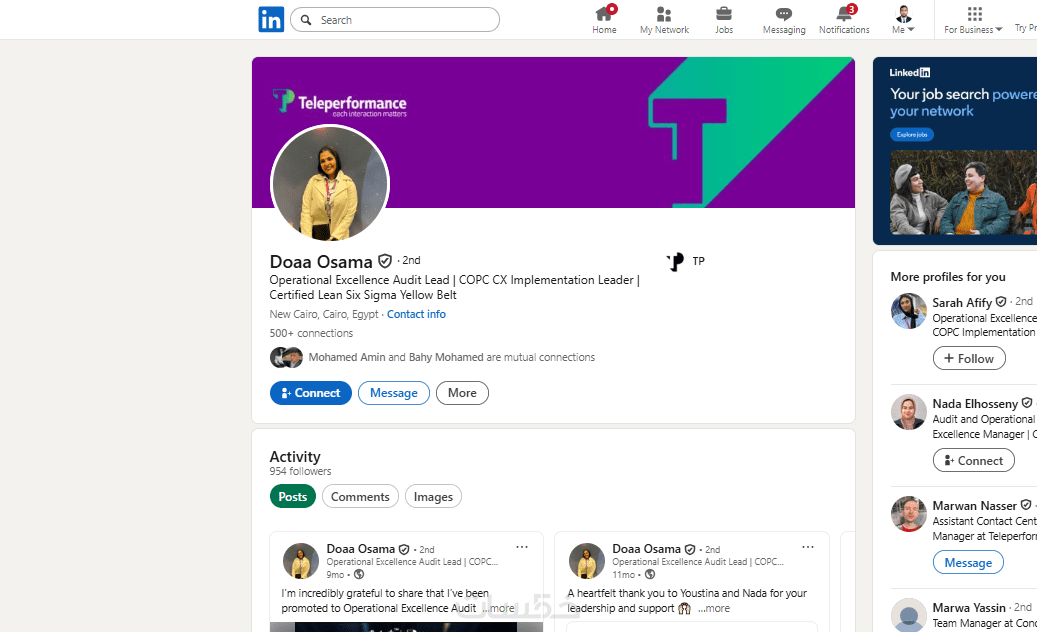Open My Network icon

pyautogui.click(x=664, y=20)
